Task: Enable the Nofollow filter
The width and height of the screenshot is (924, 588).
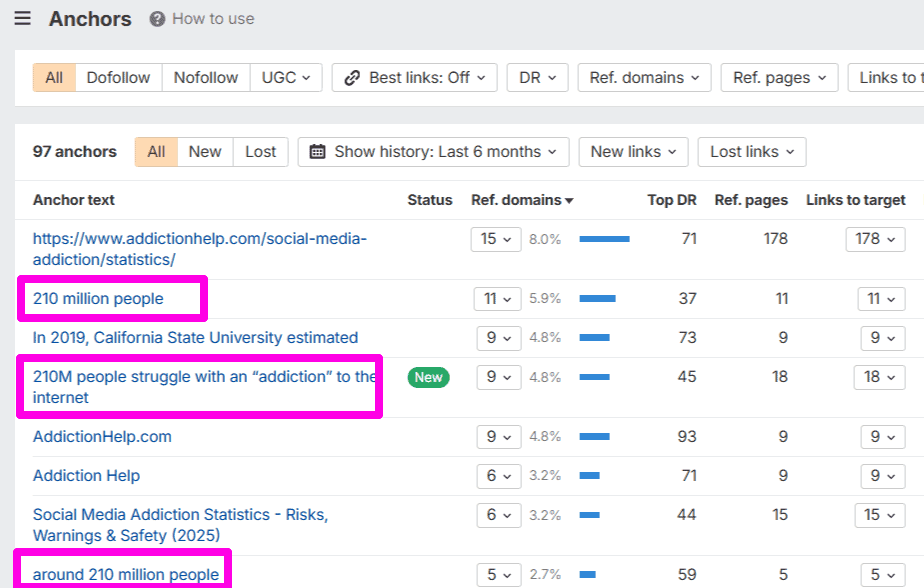Action: (x=205, y=77)
